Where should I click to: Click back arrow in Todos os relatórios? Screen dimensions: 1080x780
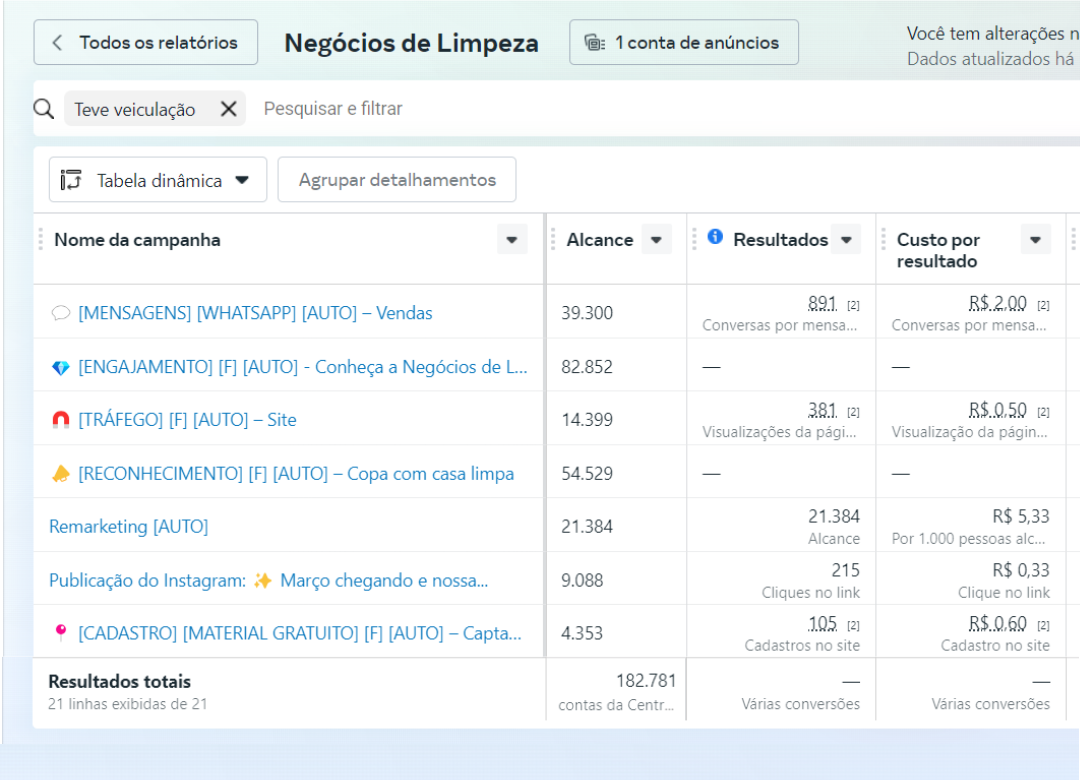point(57,43)
